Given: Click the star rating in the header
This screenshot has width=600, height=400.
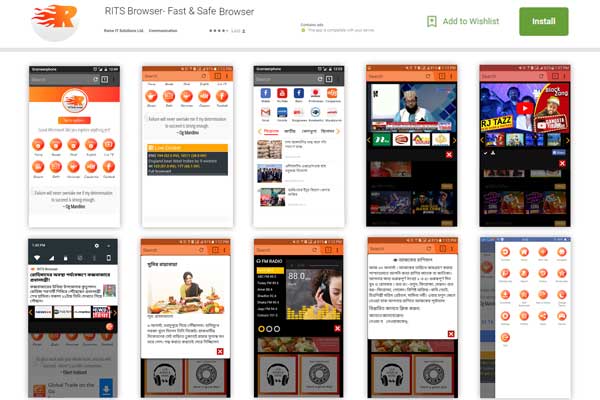Looking at the screenshot, I should point(218,31).
